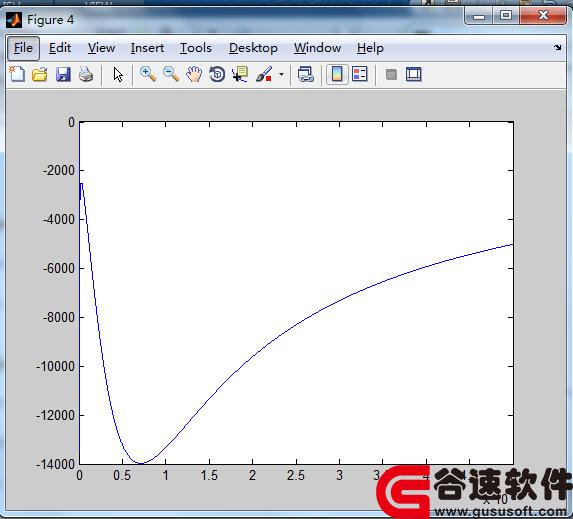Insert Colorbar using toolbar icon
The width and height of the screenshot is (573, 519).
(337, 74)
